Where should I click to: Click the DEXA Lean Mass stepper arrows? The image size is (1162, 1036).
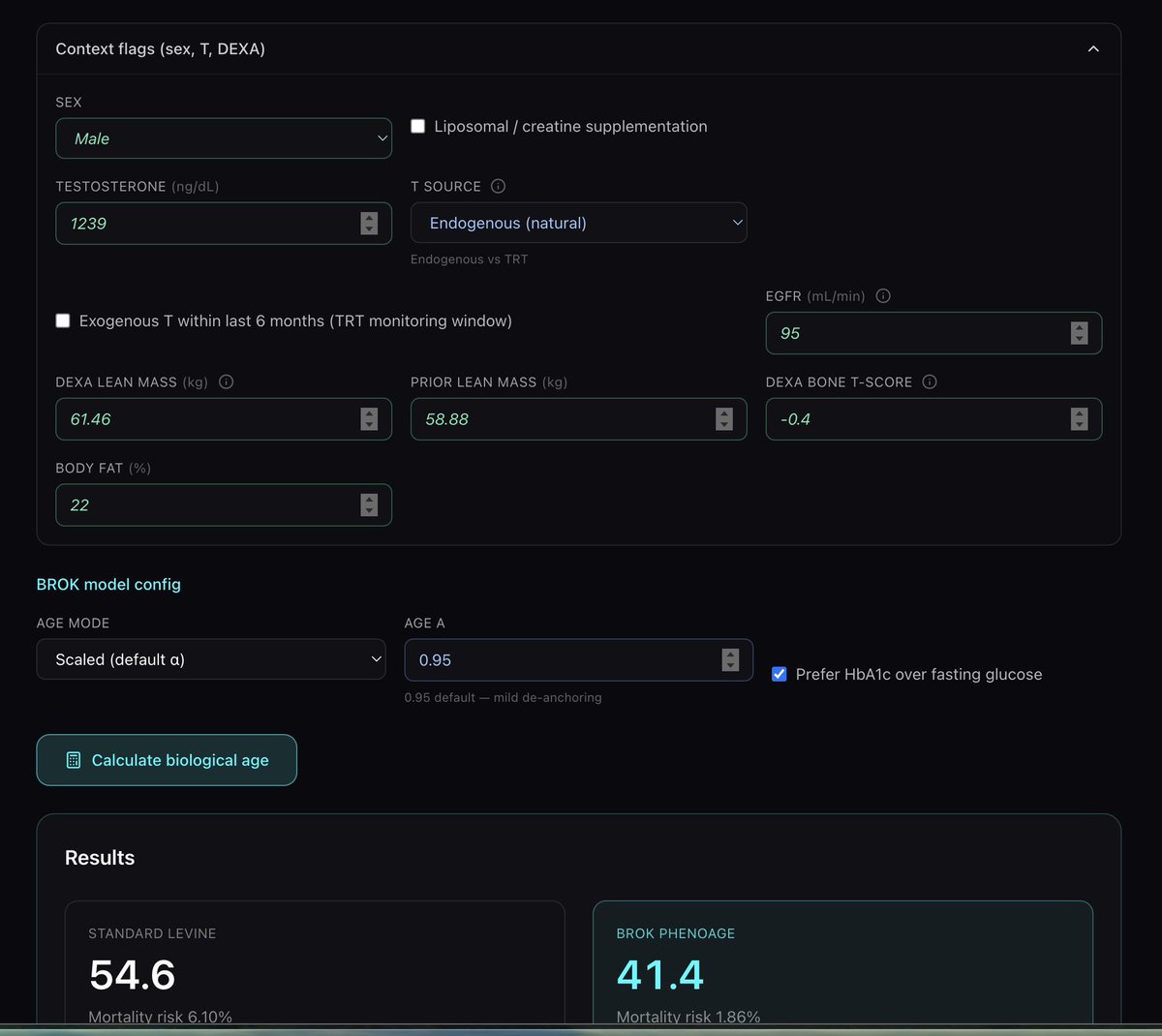point(369,419)
